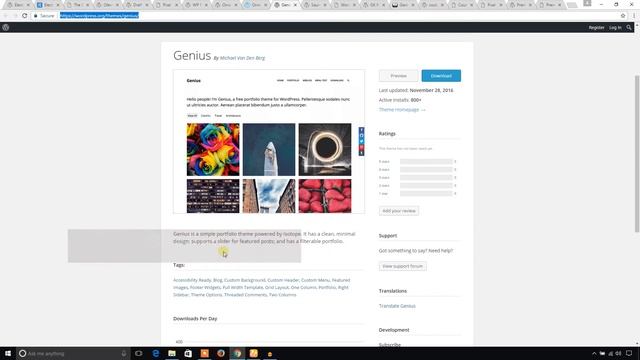Image resolution: width=640 pixels, height=360 pixels.
Task: Click the Full Width Template tag
Action: (242, 287)
